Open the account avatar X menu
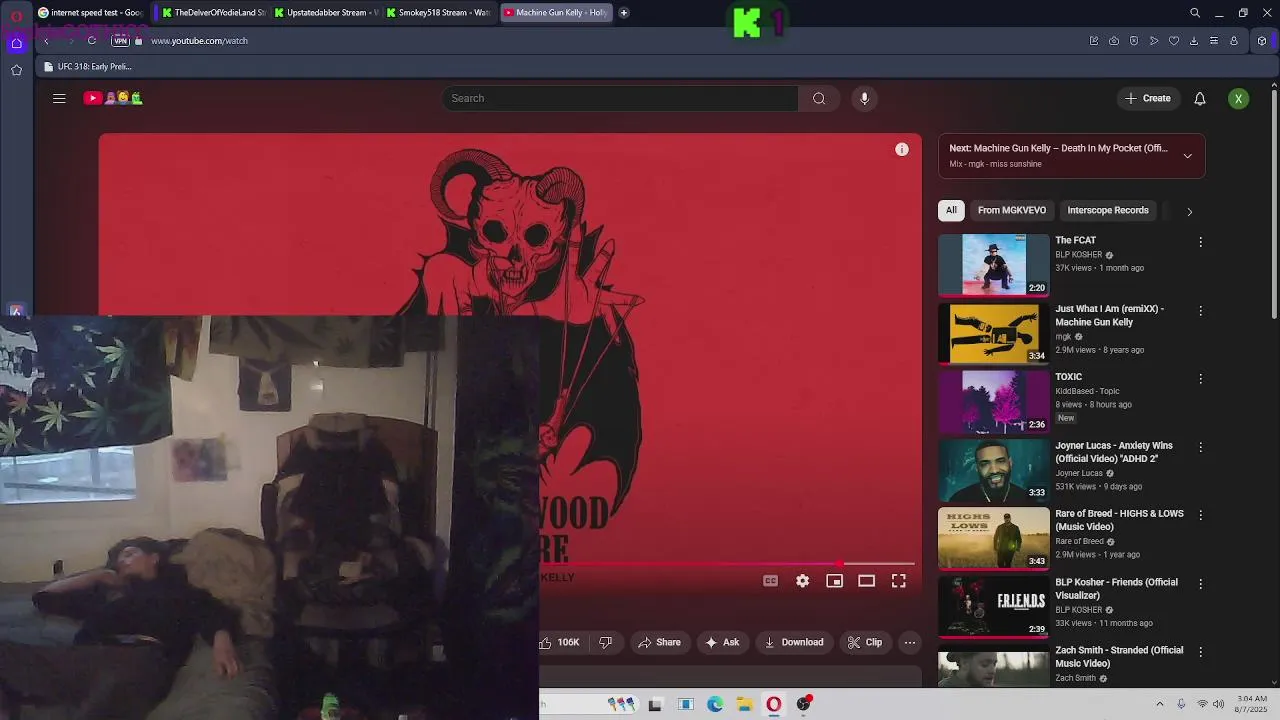Image resolution: width=1280 pixels, height=720 pixels. pos(1238,98)
